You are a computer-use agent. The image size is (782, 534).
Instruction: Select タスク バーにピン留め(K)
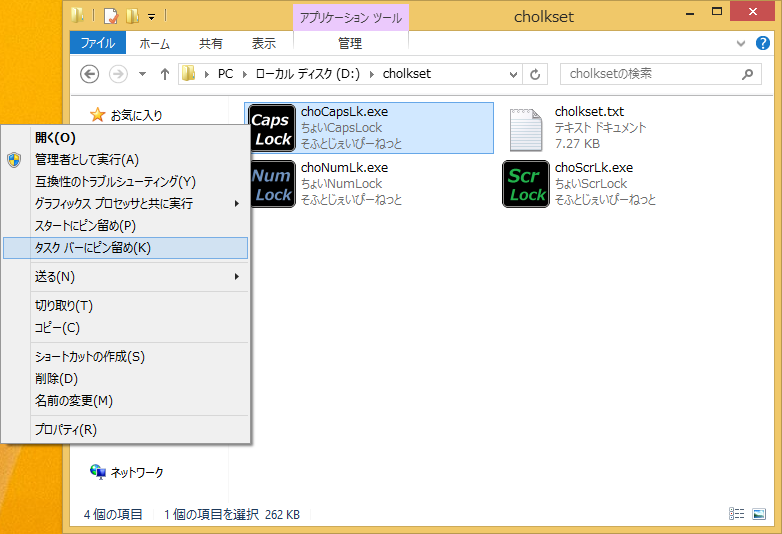[x=126, y=248]
